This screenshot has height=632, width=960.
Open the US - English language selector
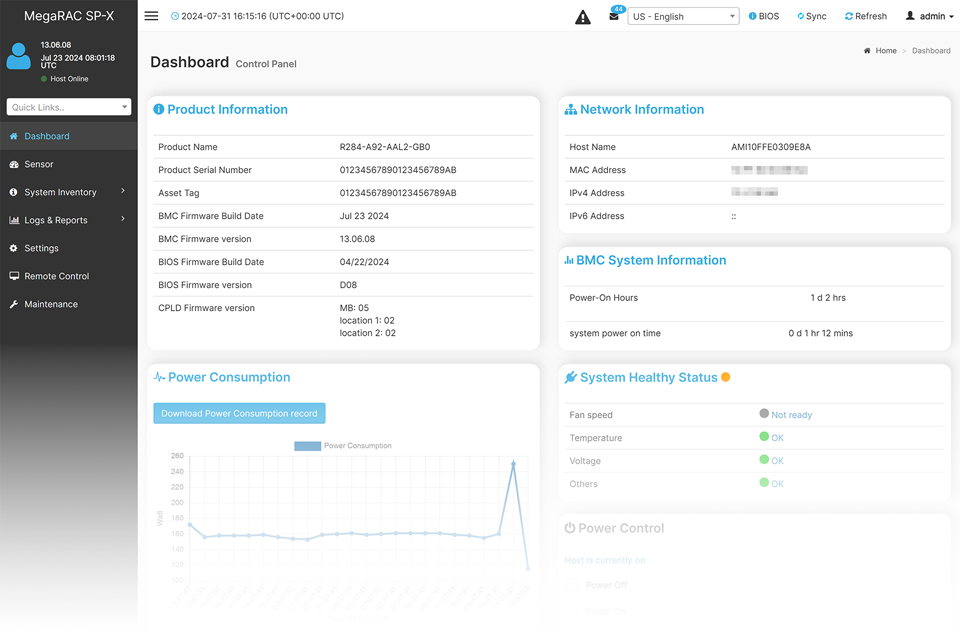tap(683, 16)
